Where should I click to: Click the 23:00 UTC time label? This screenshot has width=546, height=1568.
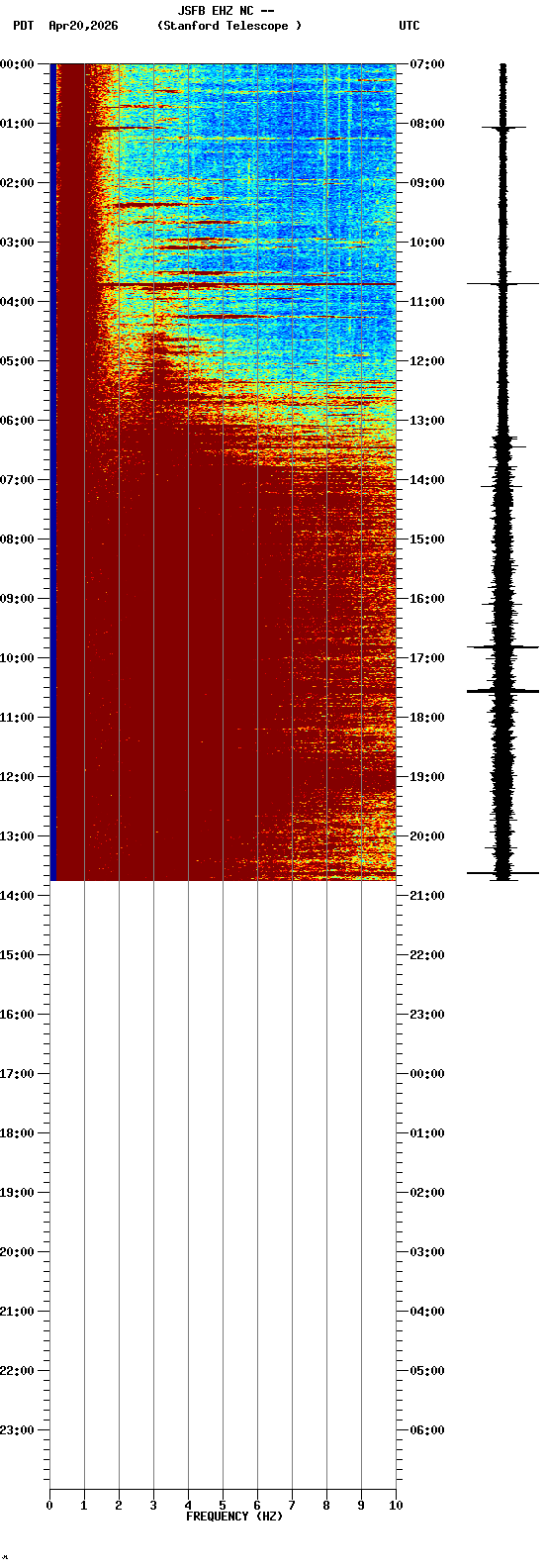tap(427, 1015)
